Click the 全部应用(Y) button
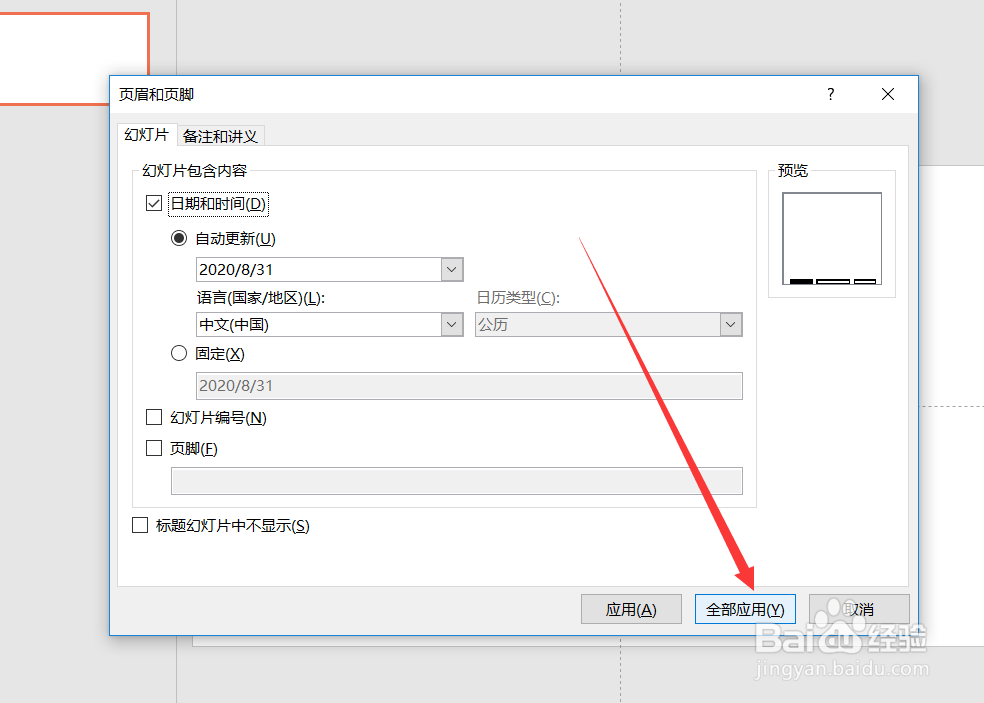This screenshot has width=984, height=703. (x=745, y=608)
